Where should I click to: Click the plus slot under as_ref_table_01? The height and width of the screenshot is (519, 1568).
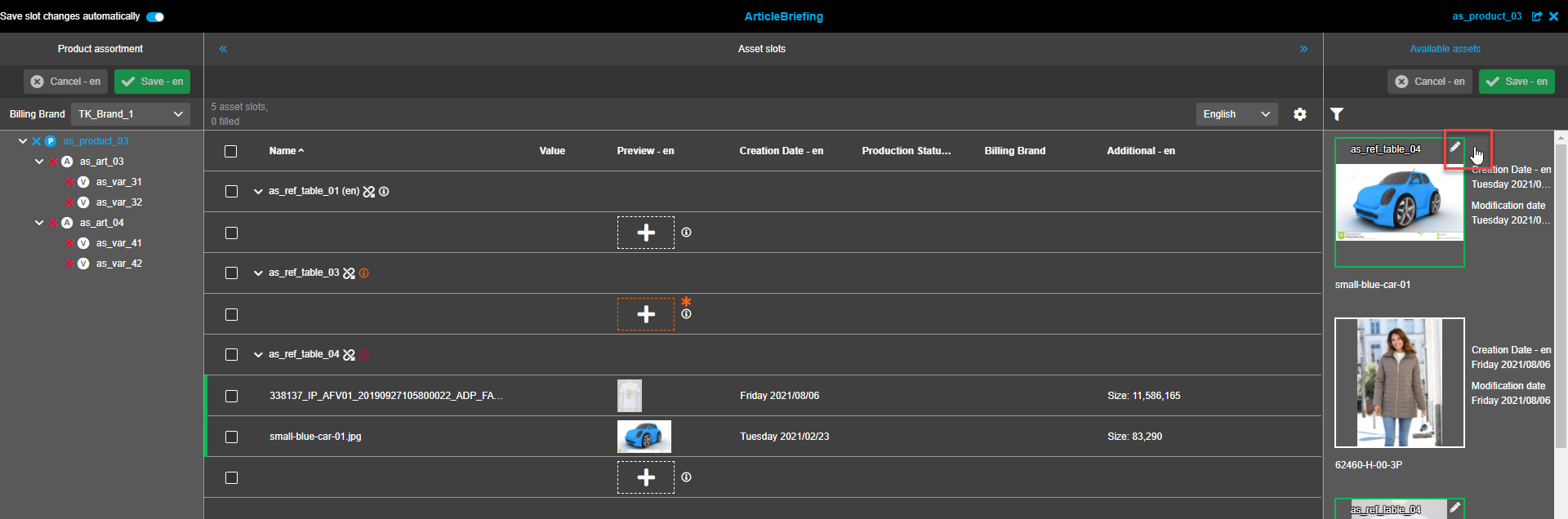point(645,233)
